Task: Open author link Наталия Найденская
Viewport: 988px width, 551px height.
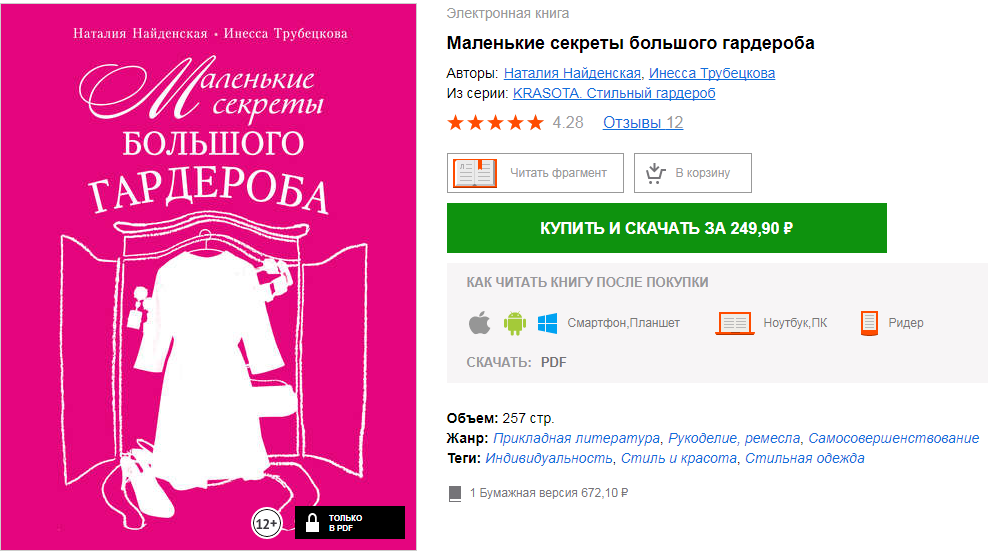Action: [x=572, y=73]
